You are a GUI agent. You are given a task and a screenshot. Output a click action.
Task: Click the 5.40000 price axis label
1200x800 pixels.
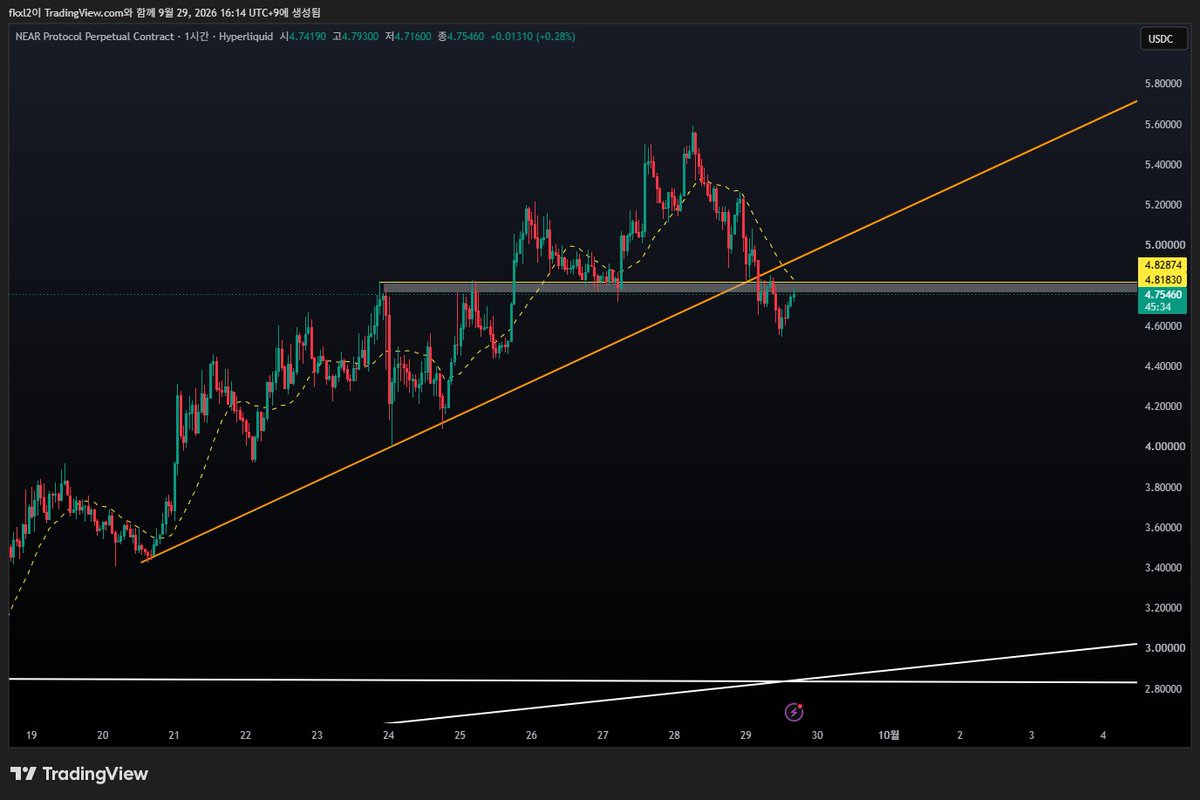pos(1163,164)
